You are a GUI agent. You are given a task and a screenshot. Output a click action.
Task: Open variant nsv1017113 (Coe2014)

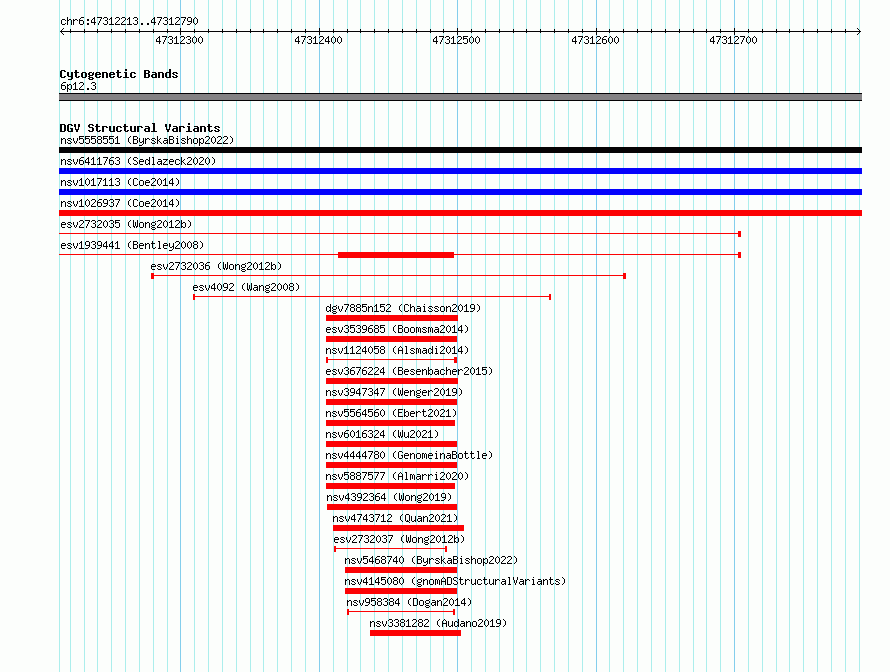pyautogui.click(x=120, y=182)
